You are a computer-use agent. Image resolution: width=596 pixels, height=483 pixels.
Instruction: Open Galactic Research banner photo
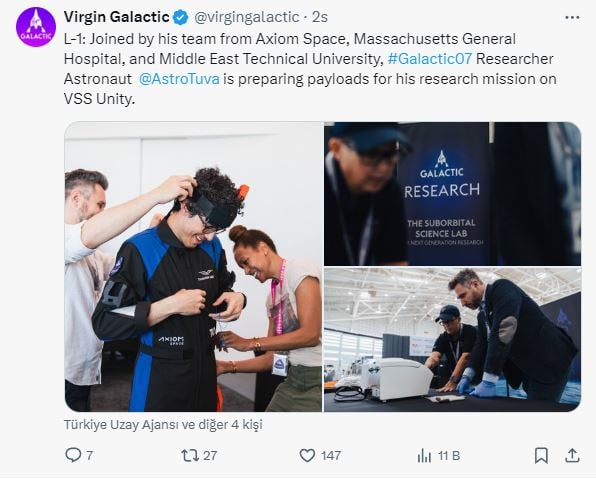[452, 194]
